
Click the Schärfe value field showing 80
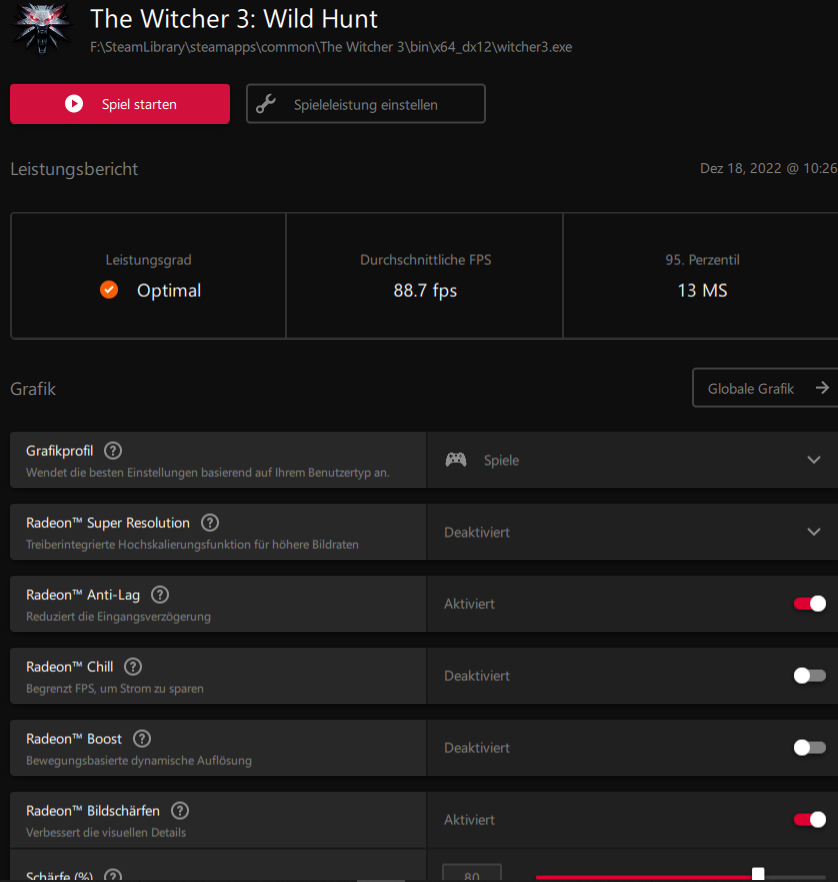coord(472,873)
